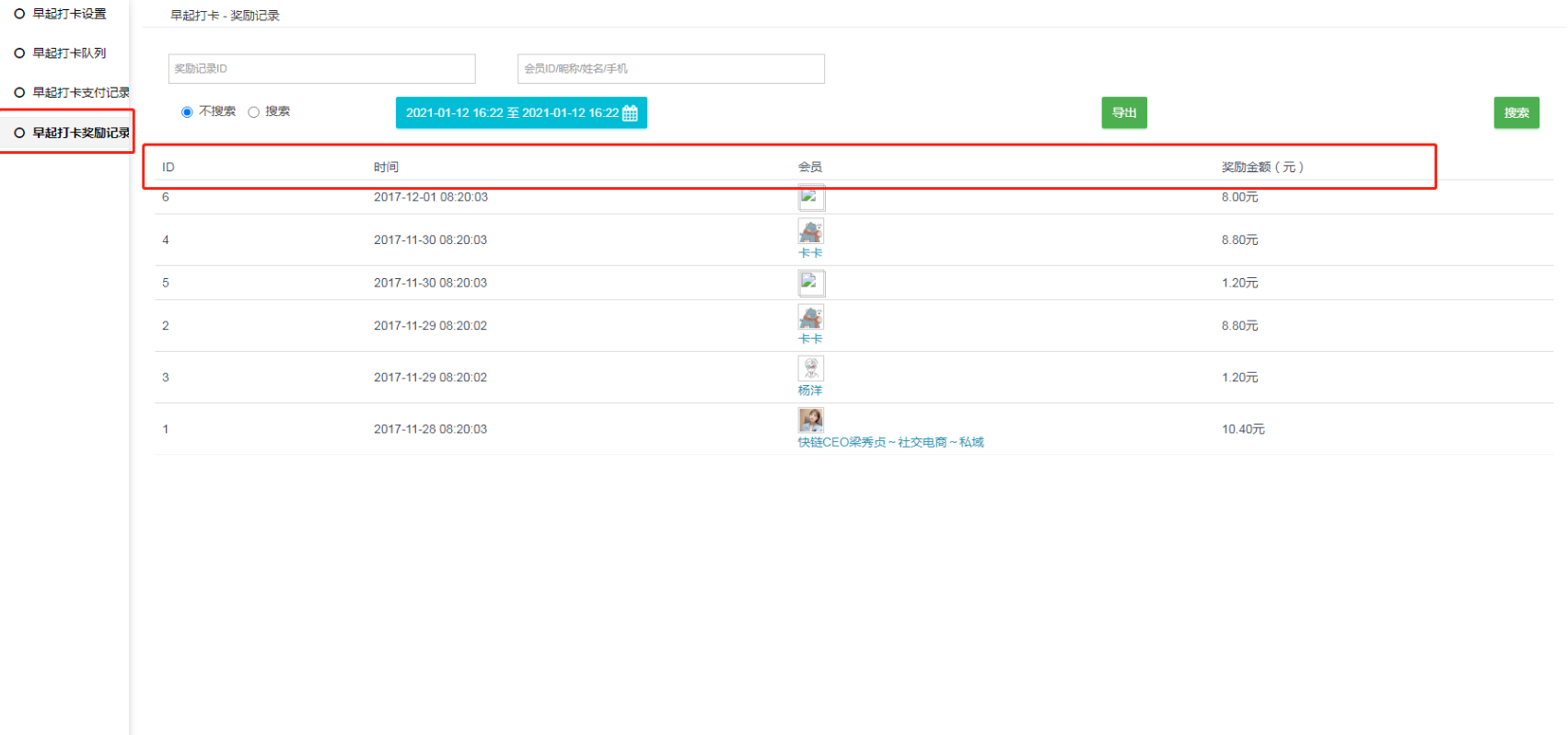This screenshot has height=735, width=1568.
Task: Open the date range picker 2021-01-12 16:22
Action: pyautogui.click(x=521, y=112)
